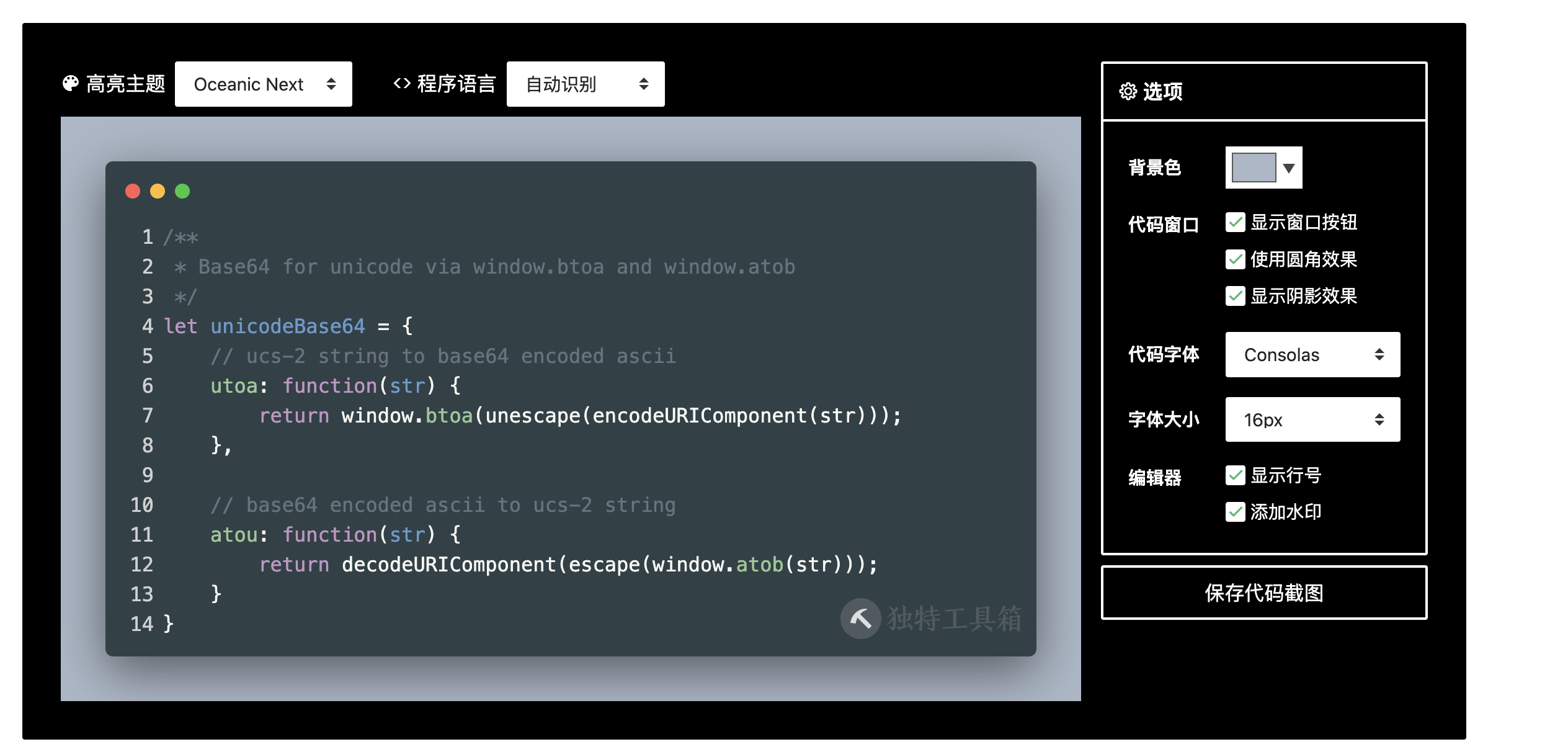Open the Consolas font dropdown
Viewport: 1568px width, 752px height.
click(x=1312, y=354)
